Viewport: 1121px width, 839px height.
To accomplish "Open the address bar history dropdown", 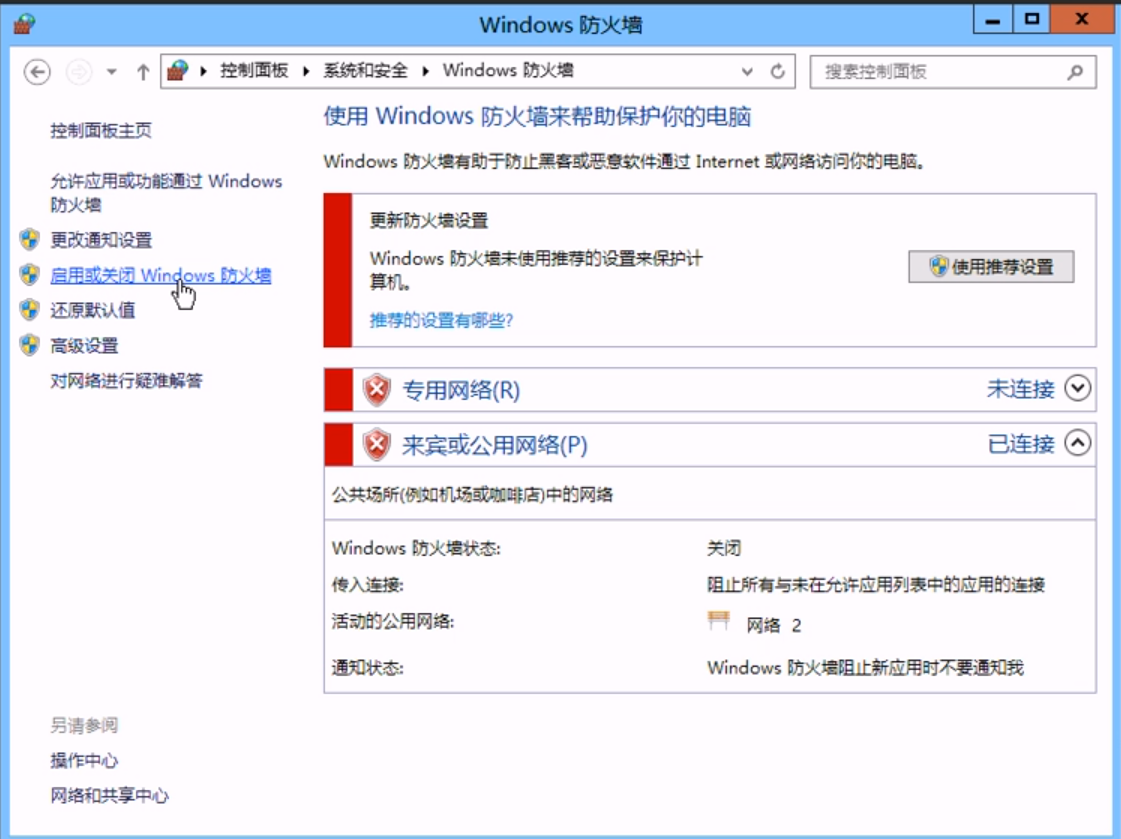I will point(747,71).
